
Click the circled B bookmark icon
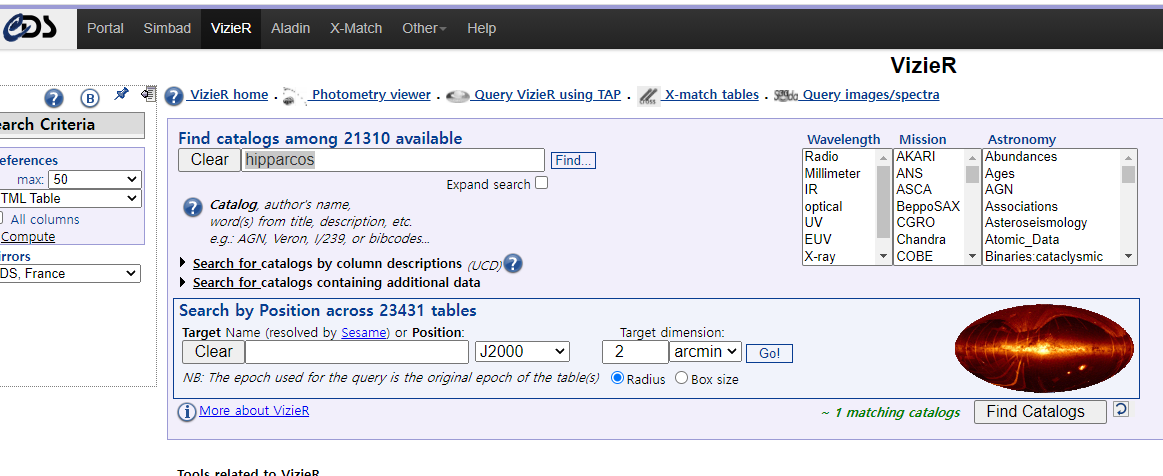click(x=90, y=99)
